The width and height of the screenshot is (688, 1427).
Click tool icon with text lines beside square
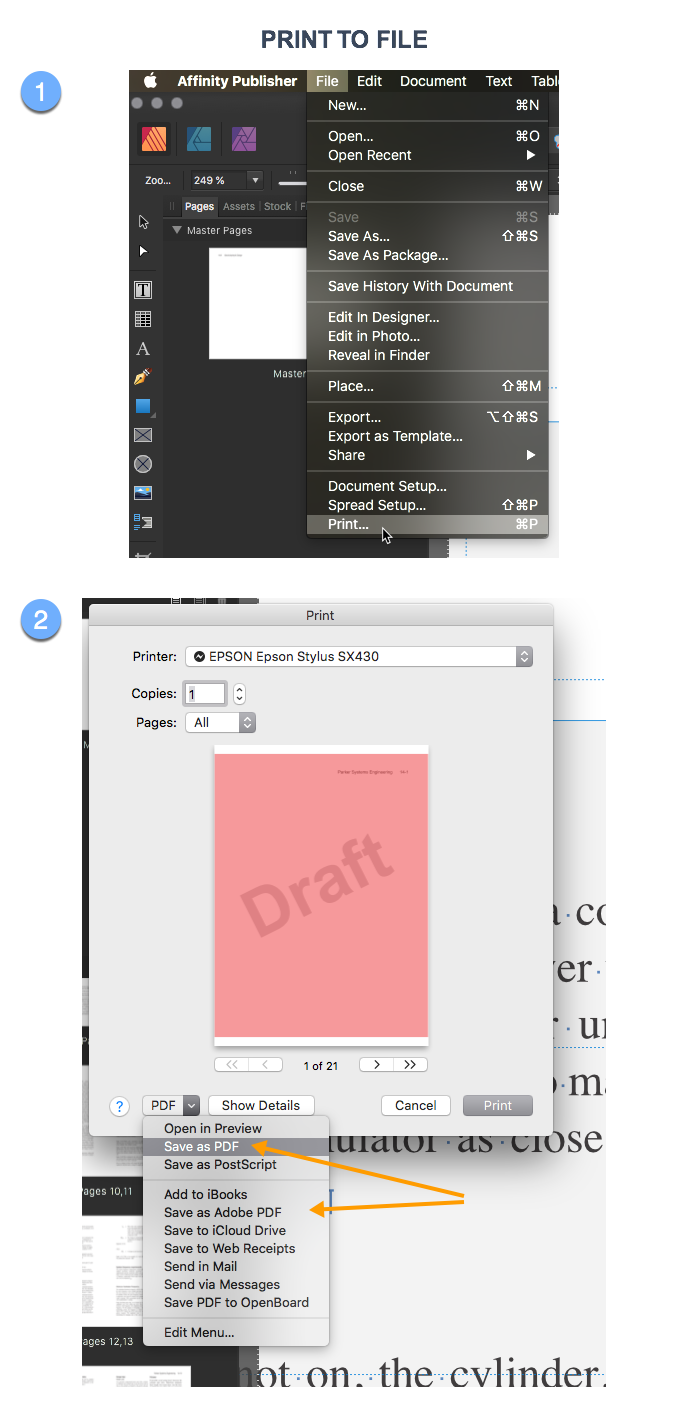[143, 522]
